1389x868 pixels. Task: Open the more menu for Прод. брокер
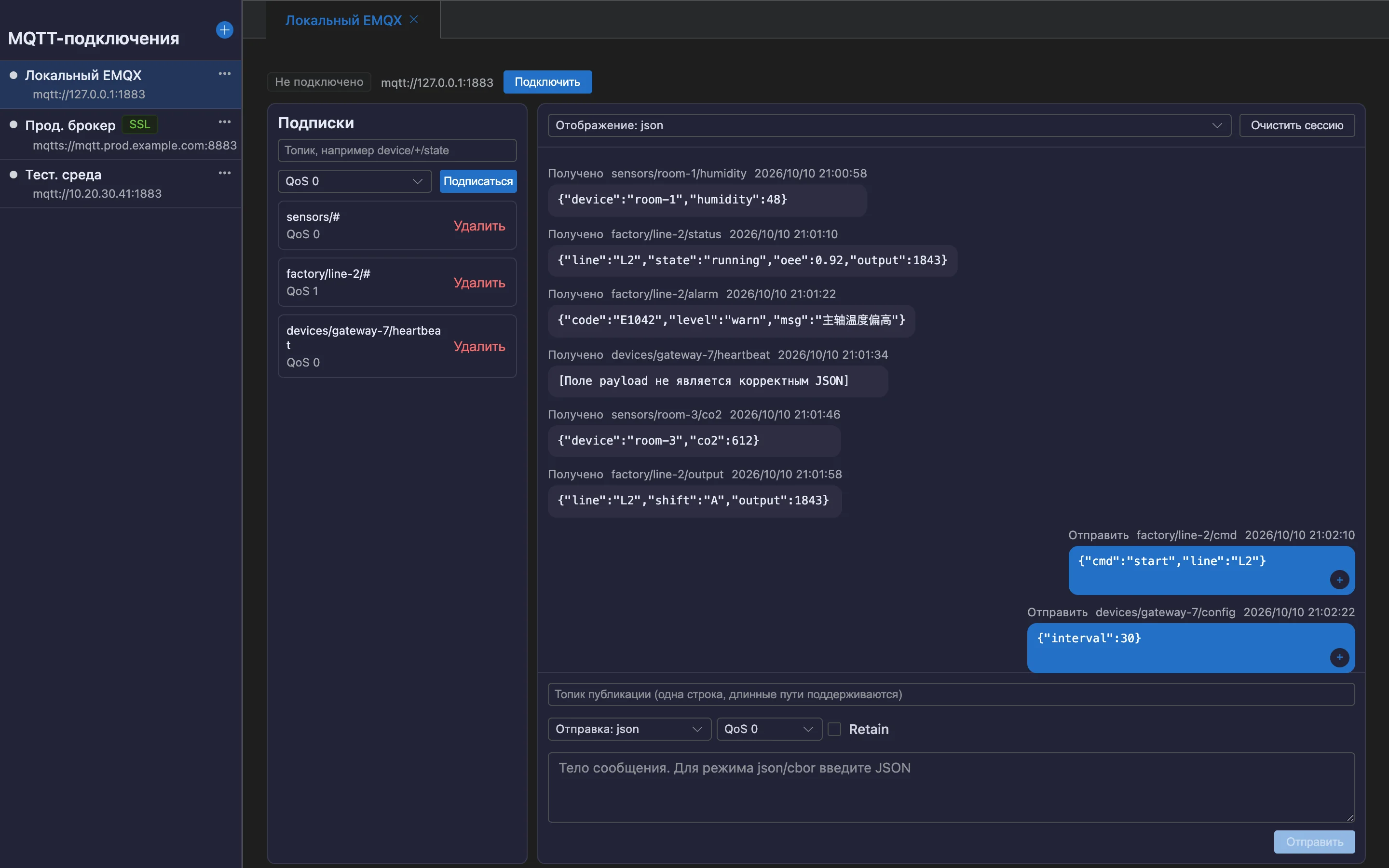pyautogui.click(x=224, y=122)
